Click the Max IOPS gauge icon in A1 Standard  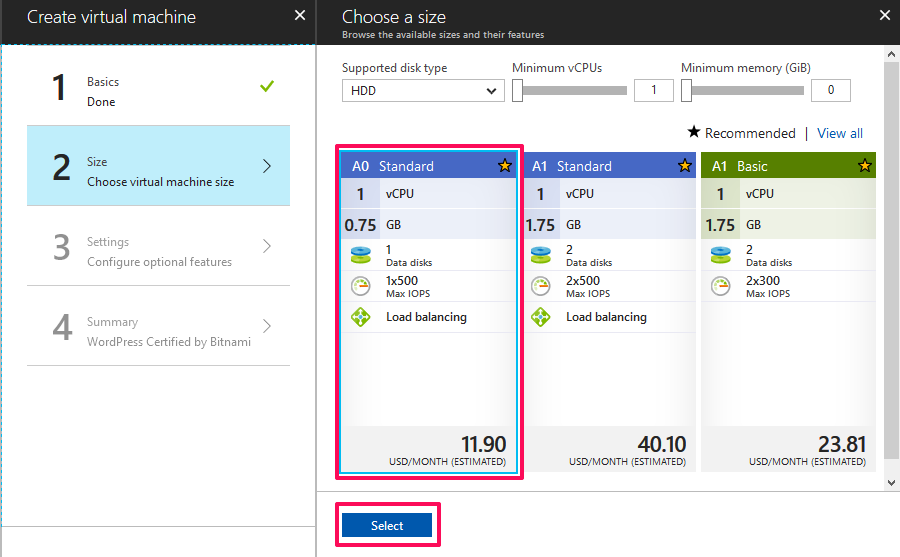541,286
